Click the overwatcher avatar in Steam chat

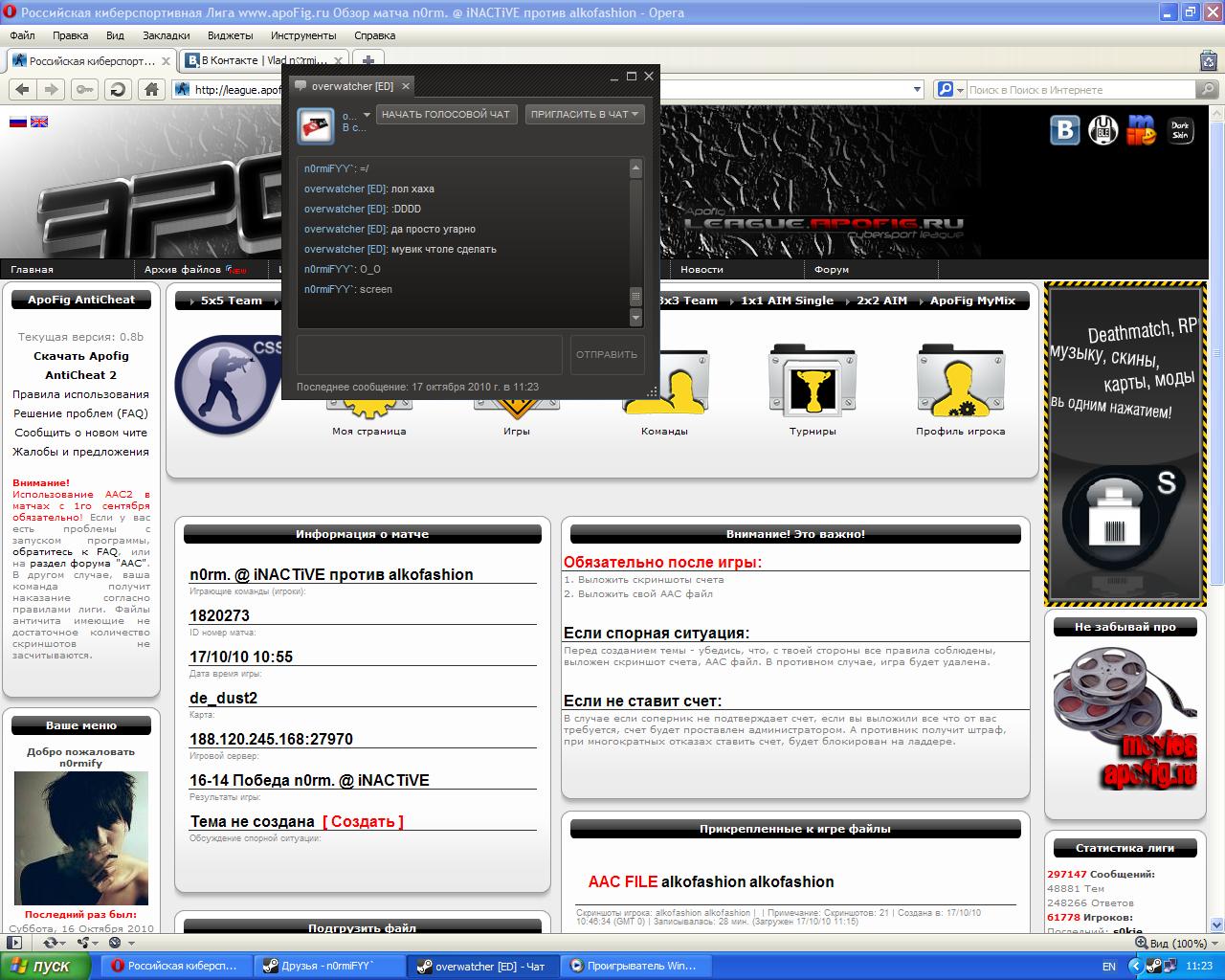pyautogui.click(x=315, y=125)
